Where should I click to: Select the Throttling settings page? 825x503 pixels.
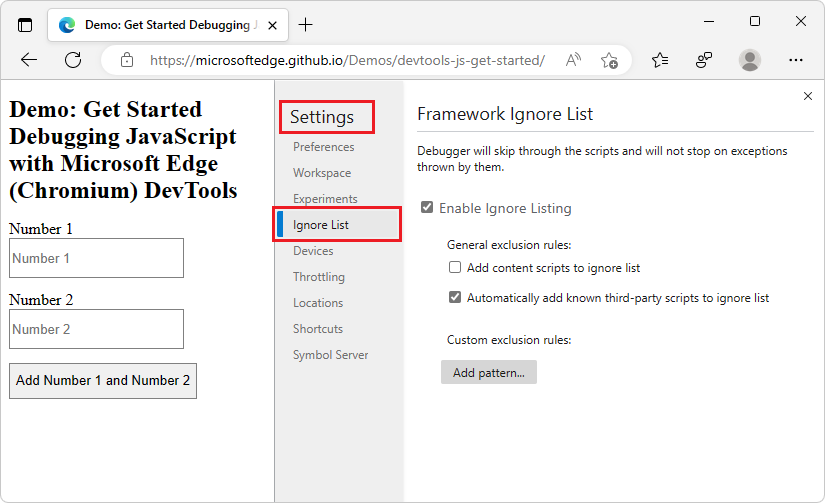pyautogui.click(x=319, y=277)
